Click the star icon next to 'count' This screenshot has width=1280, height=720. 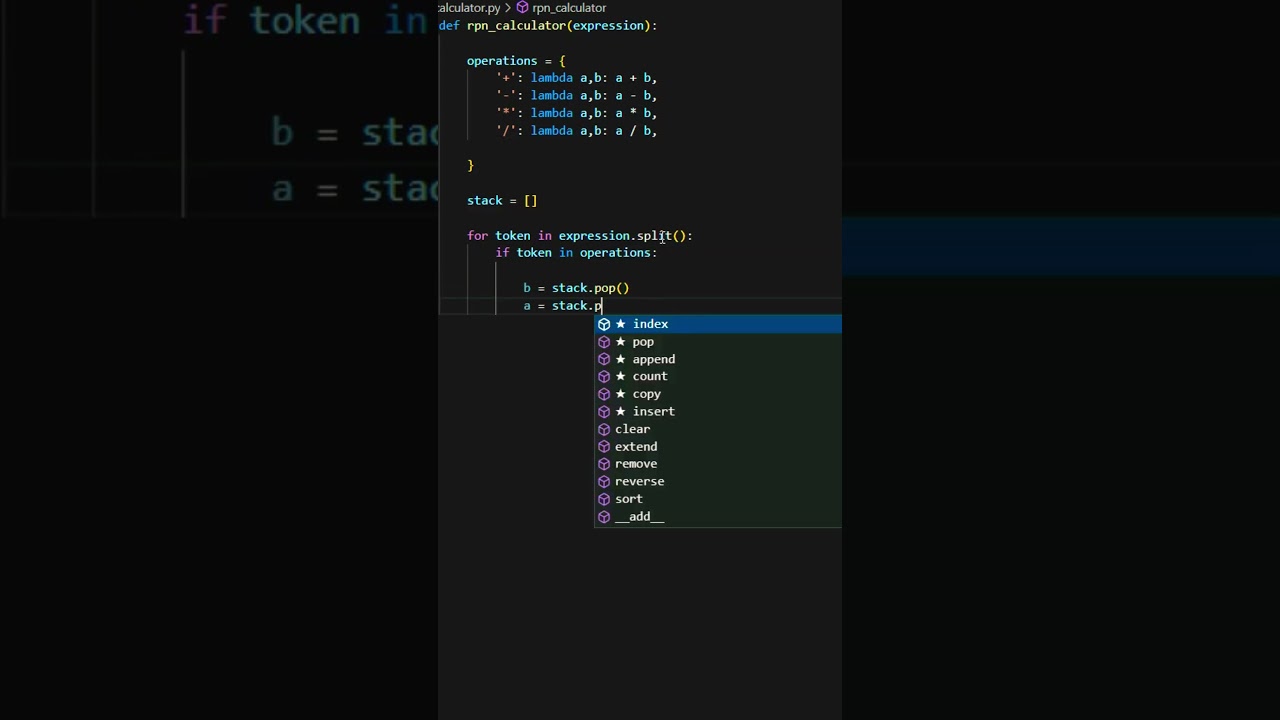[x=621, y=376]
